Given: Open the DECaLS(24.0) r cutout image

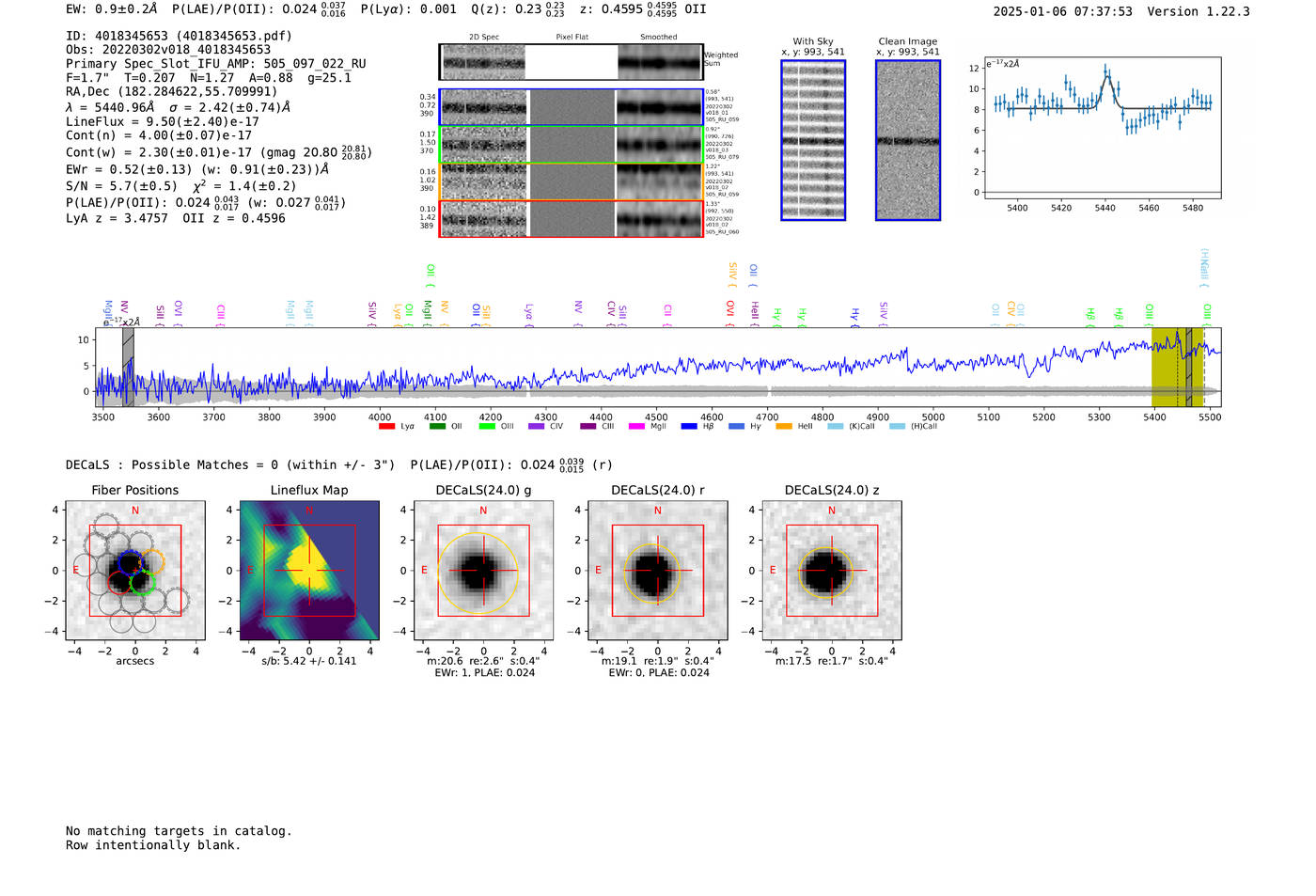Looking at the screenshot, I should (657, 570).
